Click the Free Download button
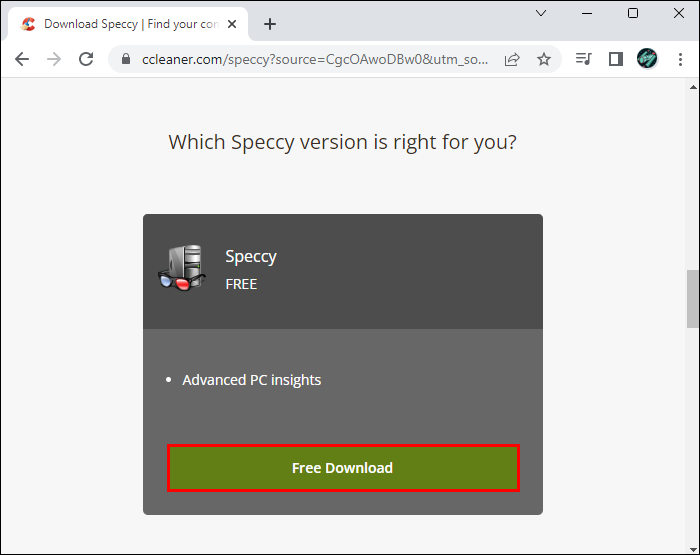Viewport: 700px width, 555px height. pyautogui.click(x=342, y=468)
